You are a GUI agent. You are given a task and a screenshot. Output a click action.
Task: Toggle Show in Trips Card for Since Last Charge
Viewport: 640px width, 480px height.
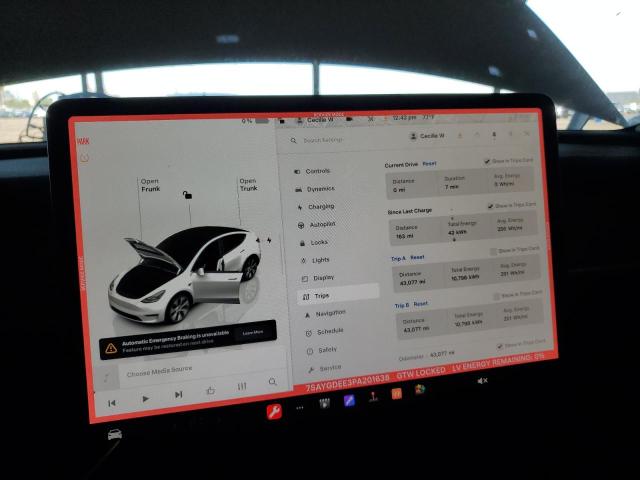click(x=490, y=206)
